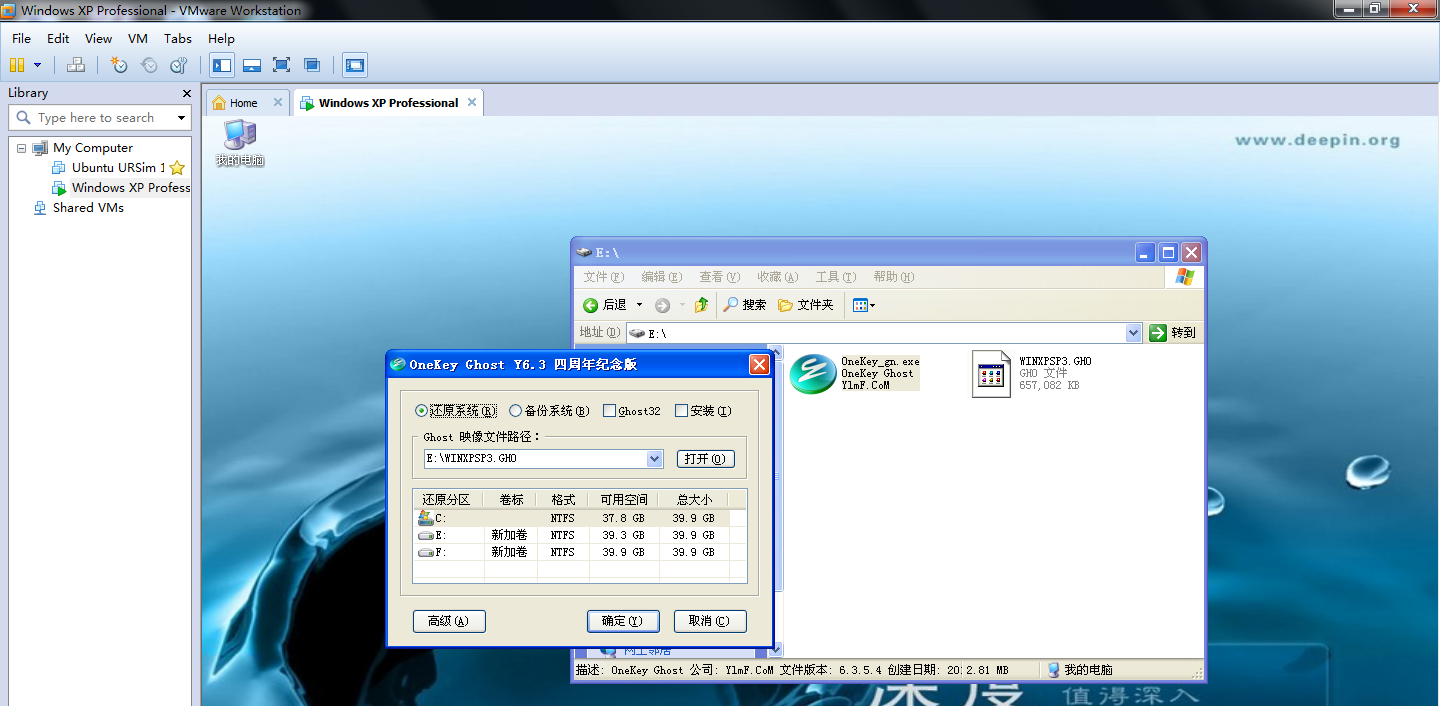The image size is (1440, 706).
Task: Click the 打开(O) button
Action: pyautogui.click(x=706, y=459)
